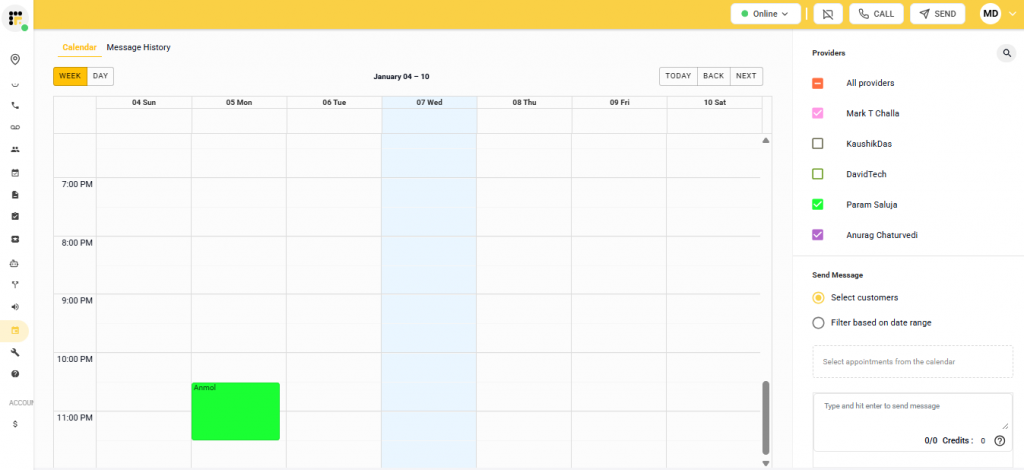Viewport: 1024px width, 470px height.
Task: Click the TODAY button
Action: (x=679, y=76)
